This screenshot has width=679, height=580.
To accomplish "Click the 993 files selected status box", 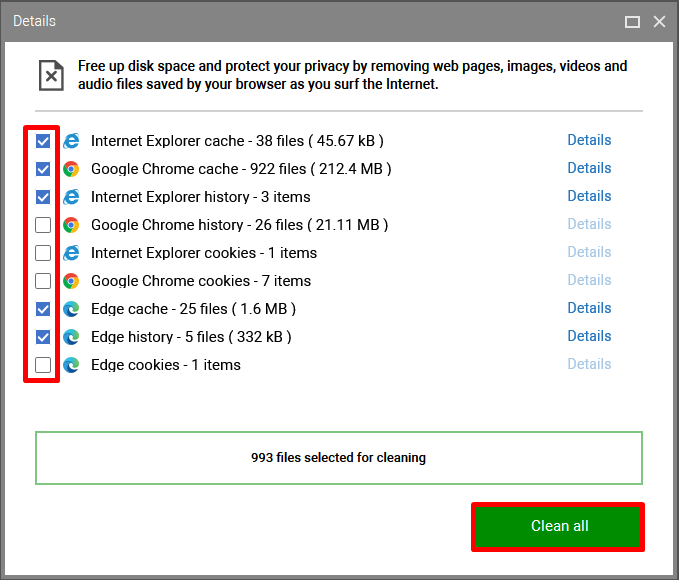I will click(339, 458).
